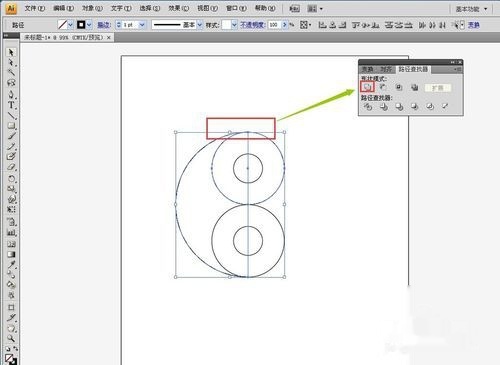The width and height of the screenshot is (500, 365).
Task: Click Intersect shape mode icon
Action: click(399, 87)
